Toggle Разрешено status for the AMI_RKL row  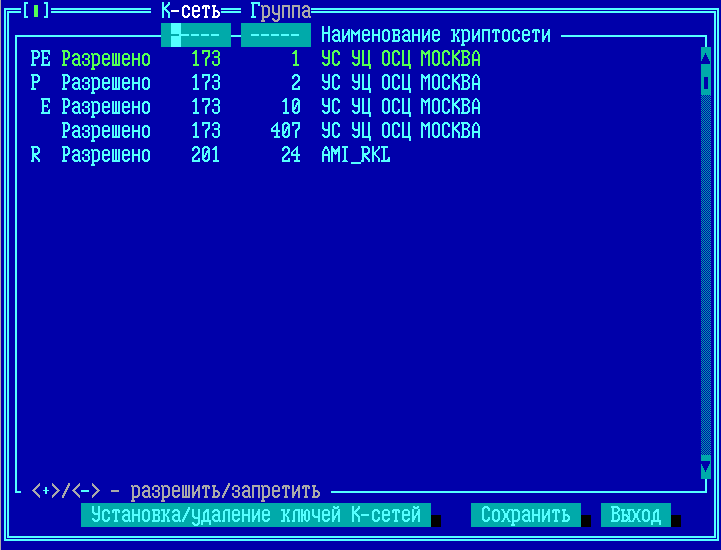click(105, 155)
